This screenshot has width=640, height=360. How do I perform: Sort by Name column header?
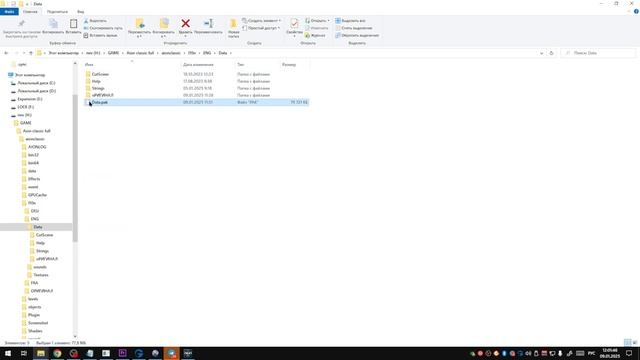point(89,64)
